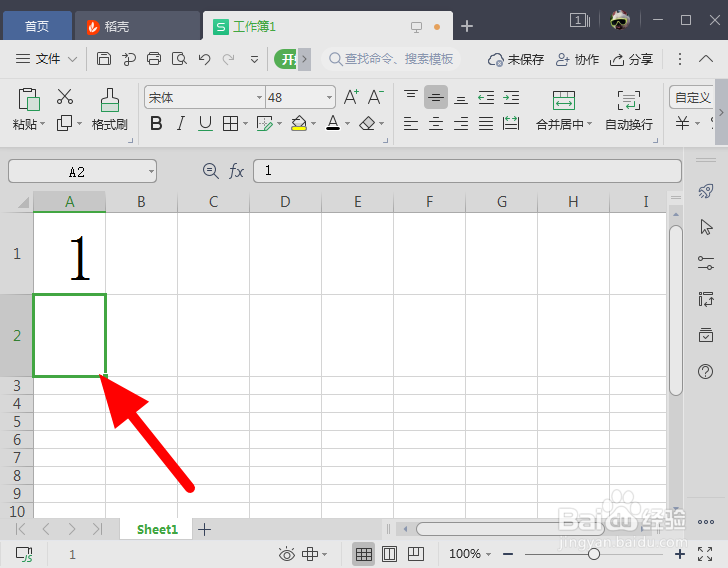Click the Save icon in quick toolbar
This screenshot has height=568, width=728.
pos(104,59)
